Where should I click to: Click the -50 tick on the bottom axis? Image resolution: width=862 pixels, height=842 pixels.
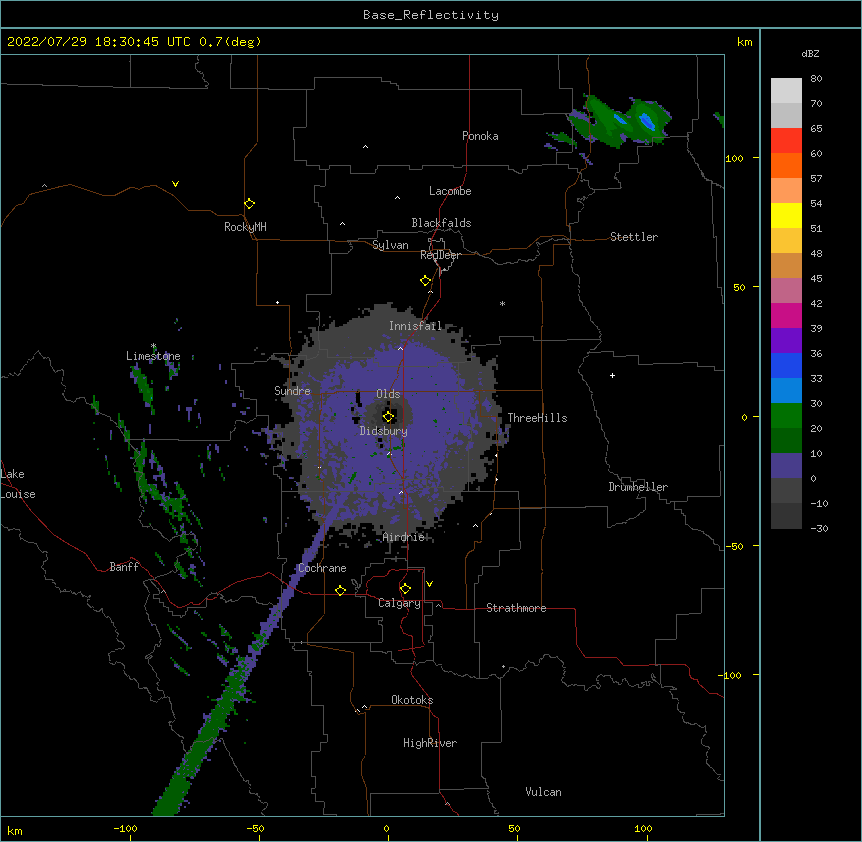click(x=255, y=828)
